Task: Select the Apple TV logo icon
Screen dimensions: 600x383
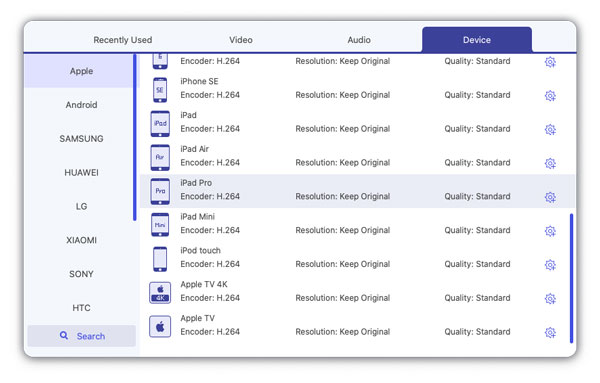Action: [160, 327]
